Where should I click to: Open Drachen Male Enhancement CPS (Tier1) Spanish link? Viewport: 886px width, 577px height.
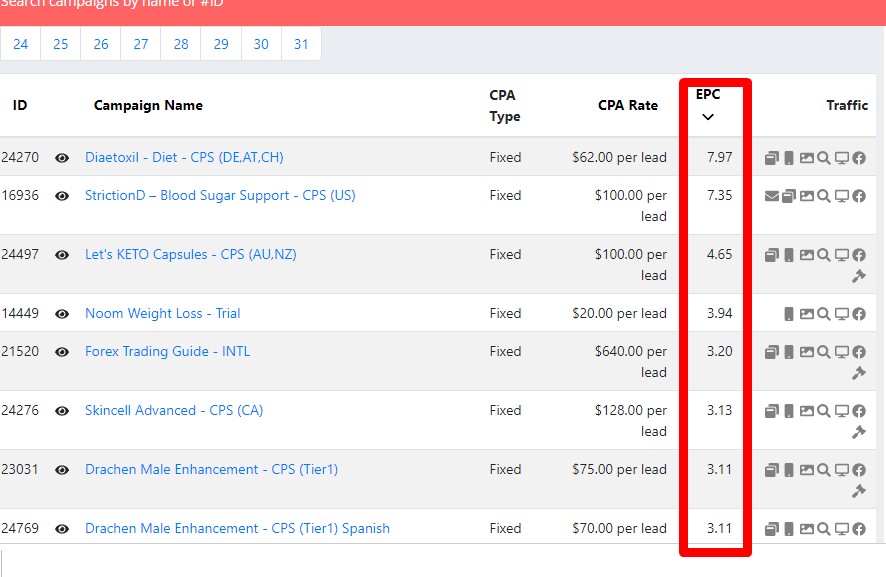pyautogui.click(x=237, y=528)
